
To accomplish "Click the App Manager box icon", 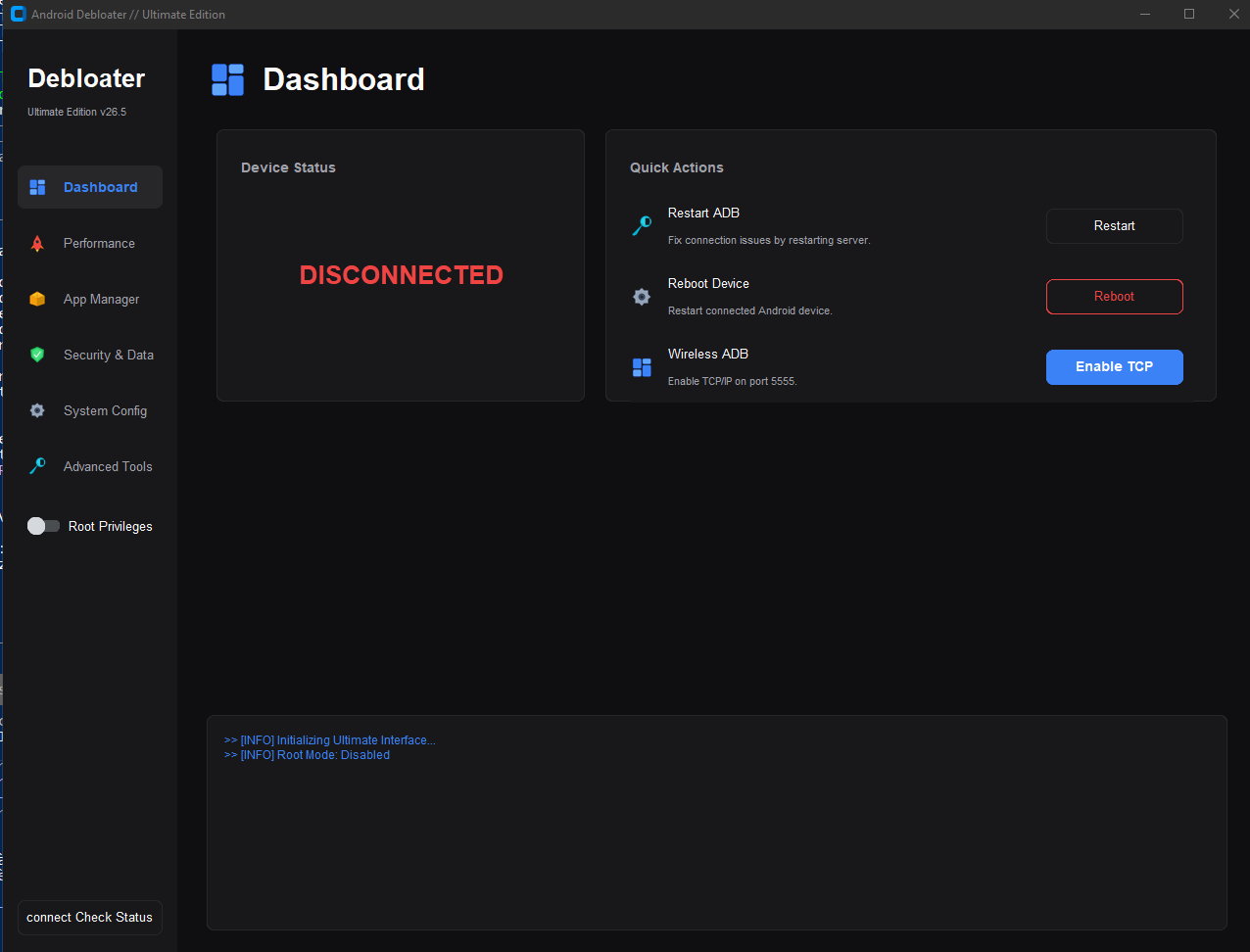I will [x=37, y=299].
